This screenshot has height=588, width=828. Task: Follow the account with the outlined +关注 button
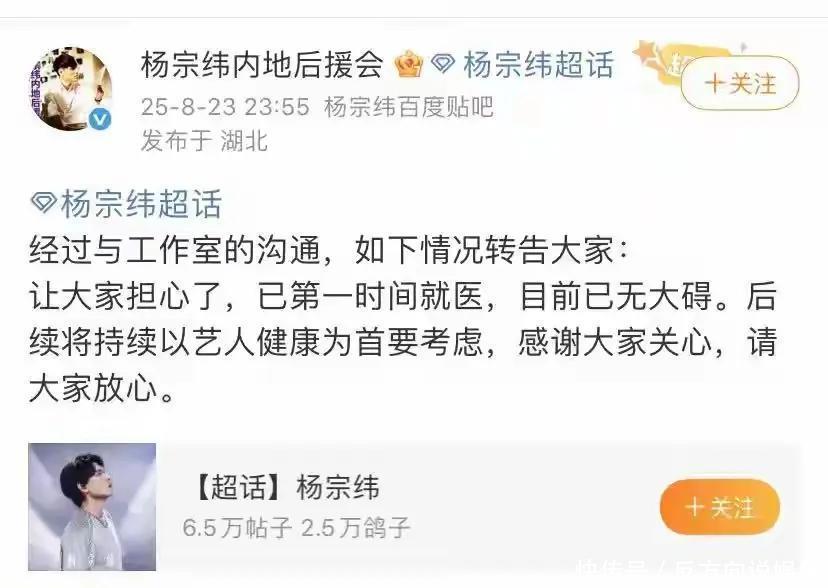point(740,83)
